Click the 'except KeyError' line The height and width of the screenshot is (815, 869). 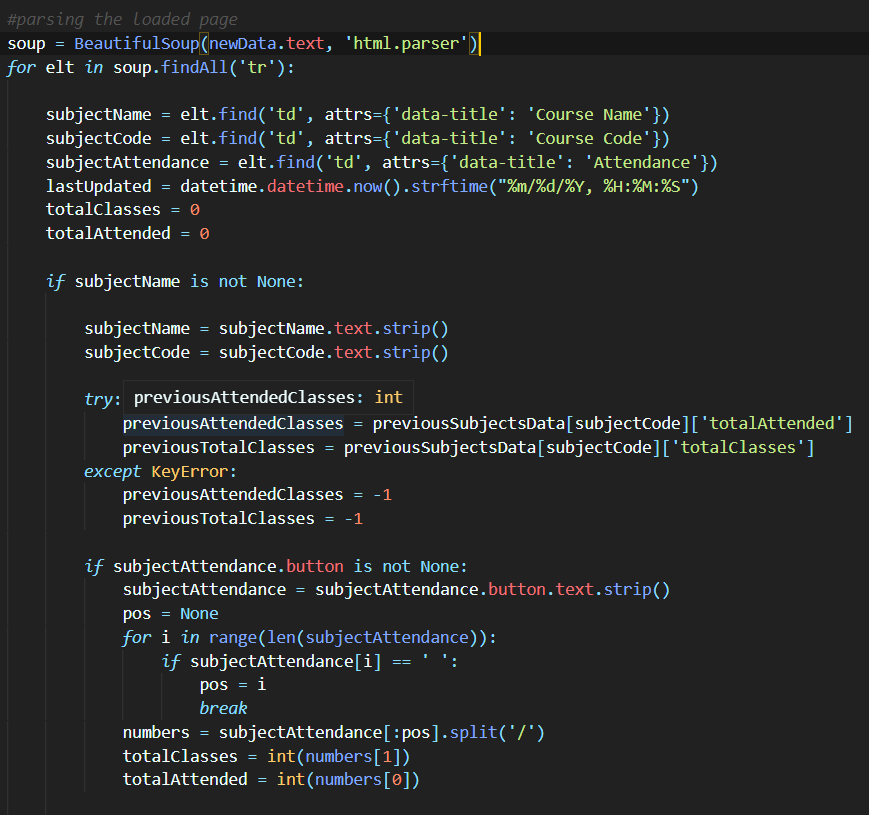click(160, 471)
